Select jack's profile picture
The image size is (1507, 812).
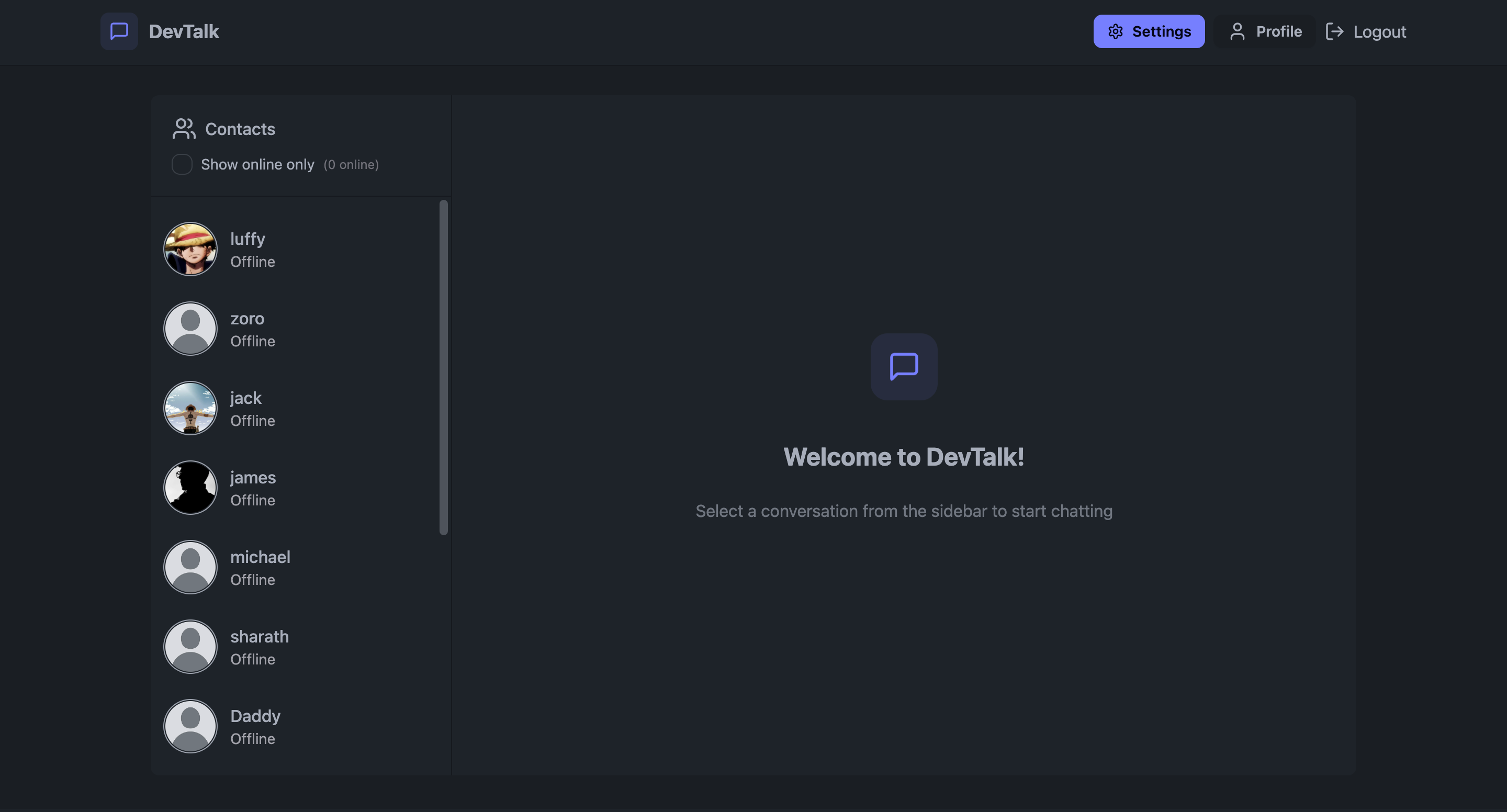click(x=190, y=408)
